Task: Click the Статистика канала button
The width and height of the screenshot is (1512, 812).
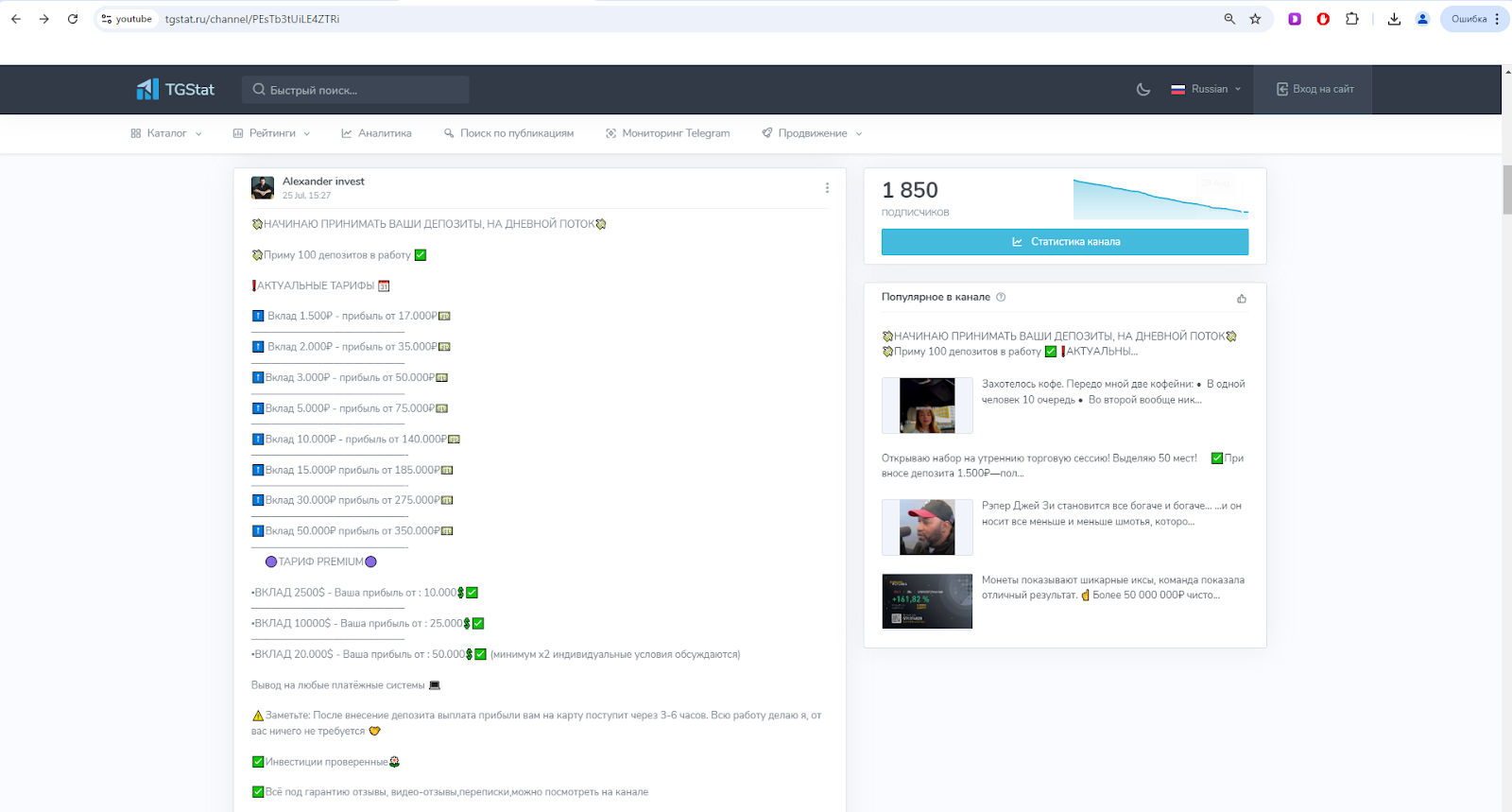Action: 1065,242
